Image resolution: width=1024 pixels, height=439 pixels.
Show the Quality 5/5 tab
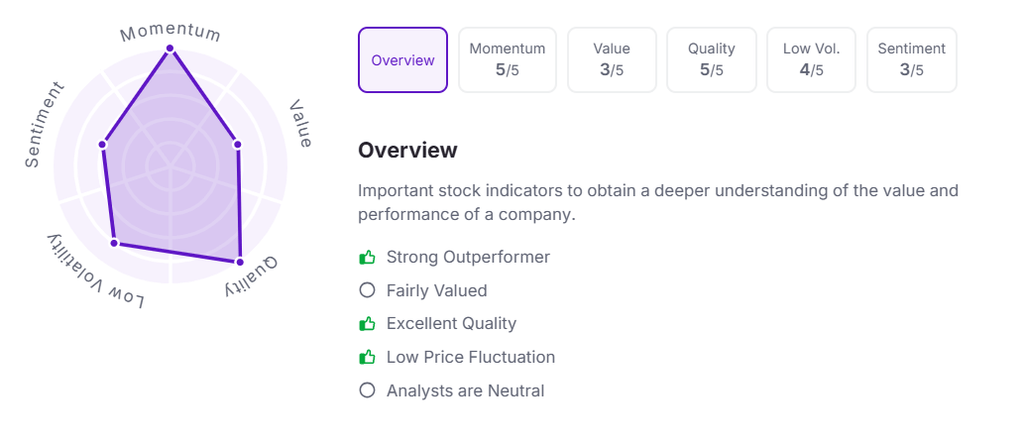point(711,60)
